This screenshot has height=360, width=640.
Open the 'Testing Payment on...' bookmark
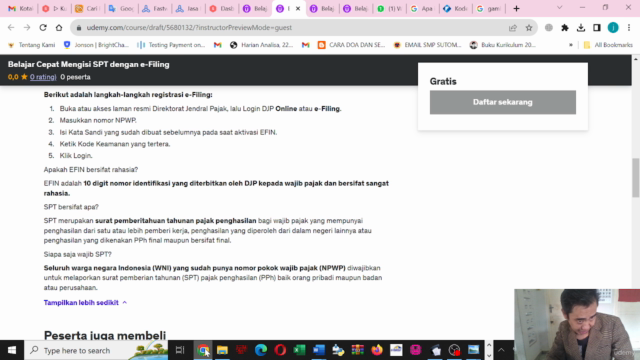click(171, 45)
